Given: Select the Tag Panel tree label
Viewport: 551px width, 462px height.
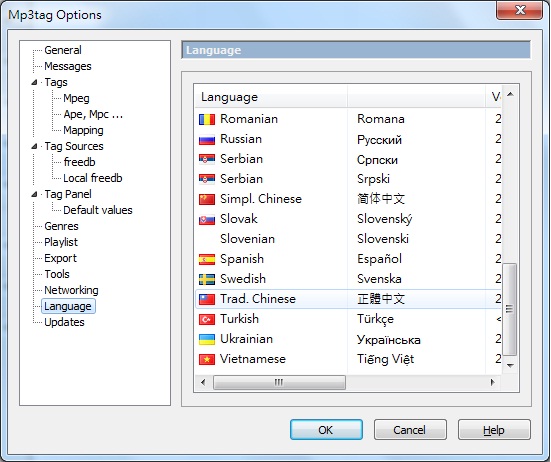Looking at the screenshot, I should 68,194.
